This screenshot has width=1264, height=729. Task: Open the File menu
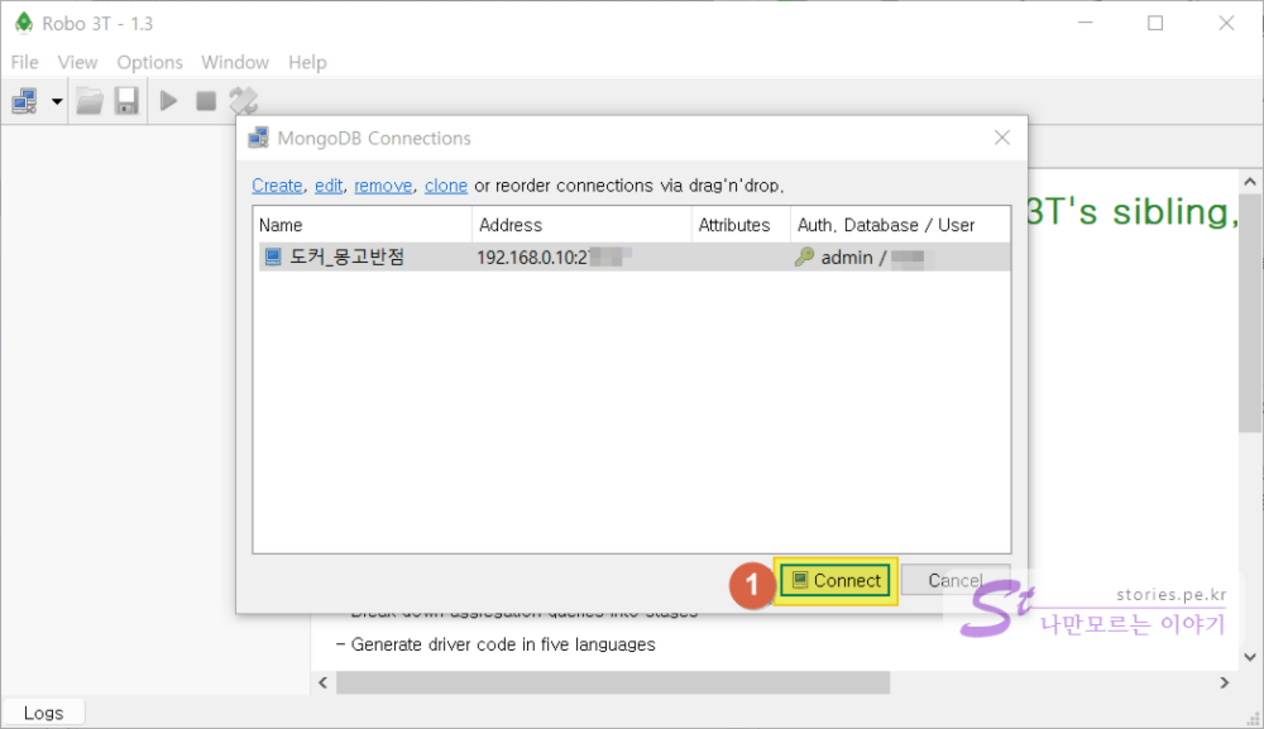click(x=24, y=62)
